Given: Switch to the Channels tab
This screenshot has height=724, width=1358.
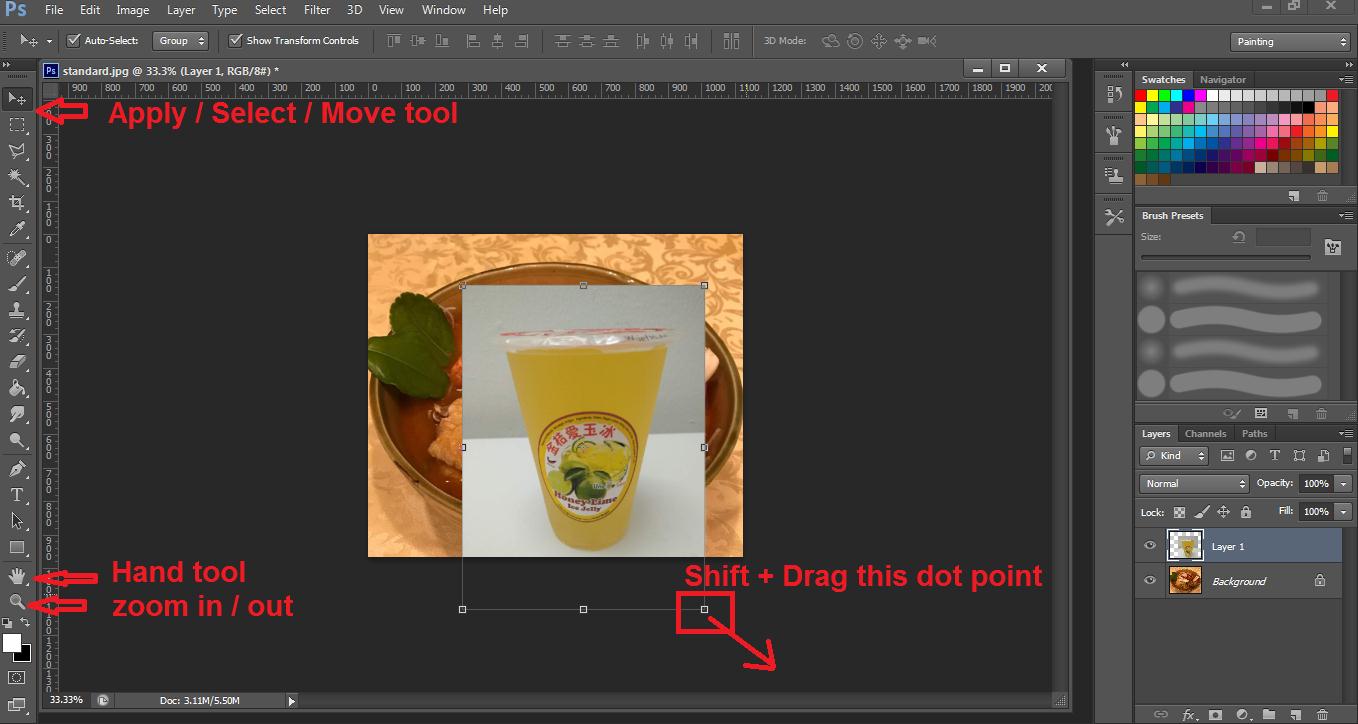Looking at the screenshot, I should tap(1205, 434).
